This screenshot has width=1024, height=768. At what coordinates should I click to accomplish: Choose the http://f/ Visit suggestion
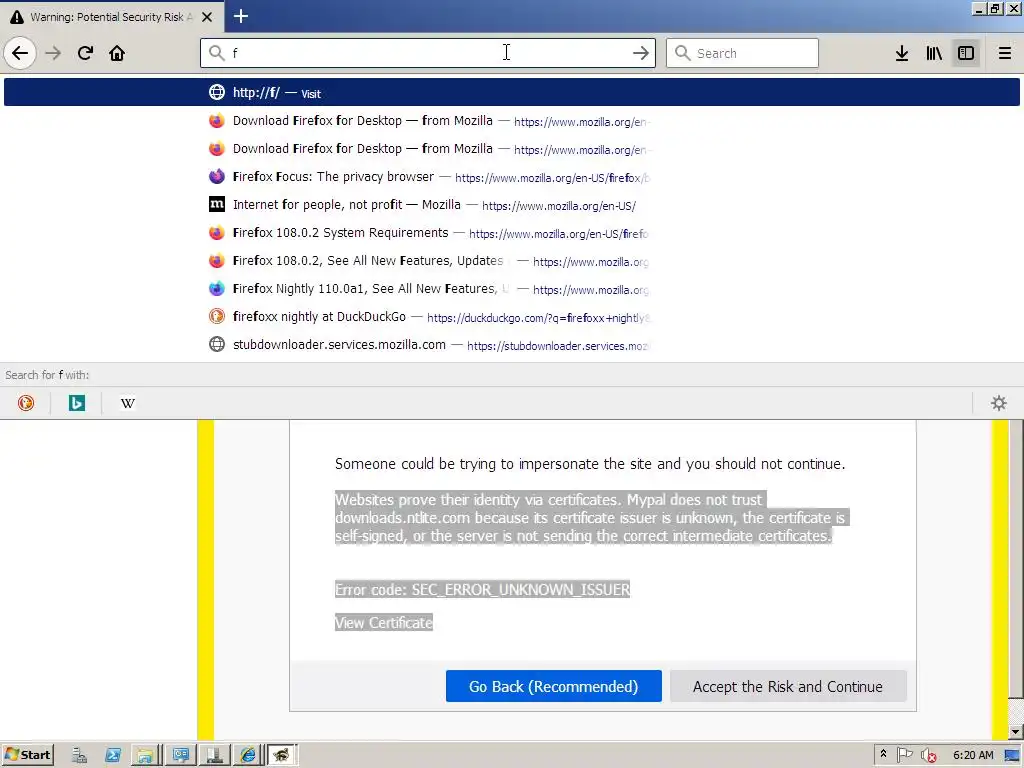(x=511, y=92)
